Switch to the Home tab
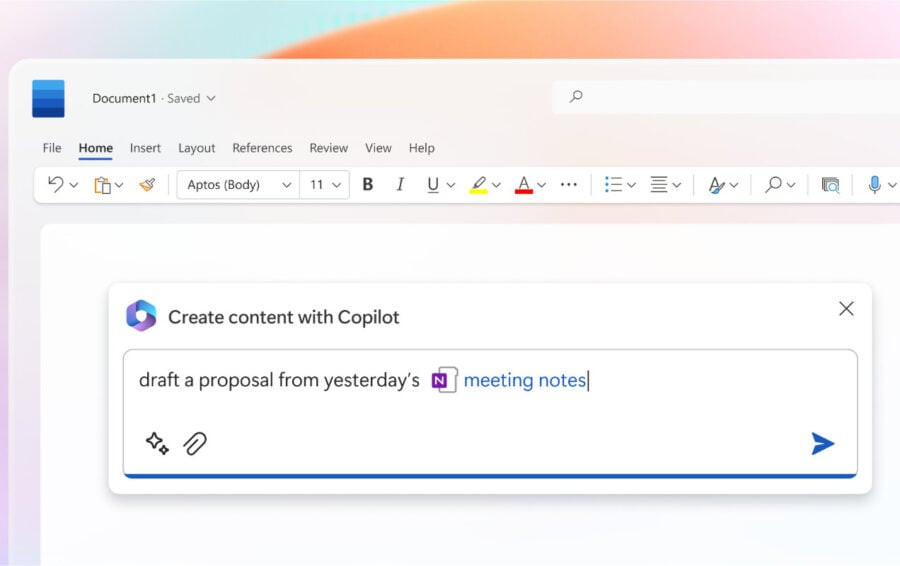This screenshot has height=566, width=900. click(95, 148)
